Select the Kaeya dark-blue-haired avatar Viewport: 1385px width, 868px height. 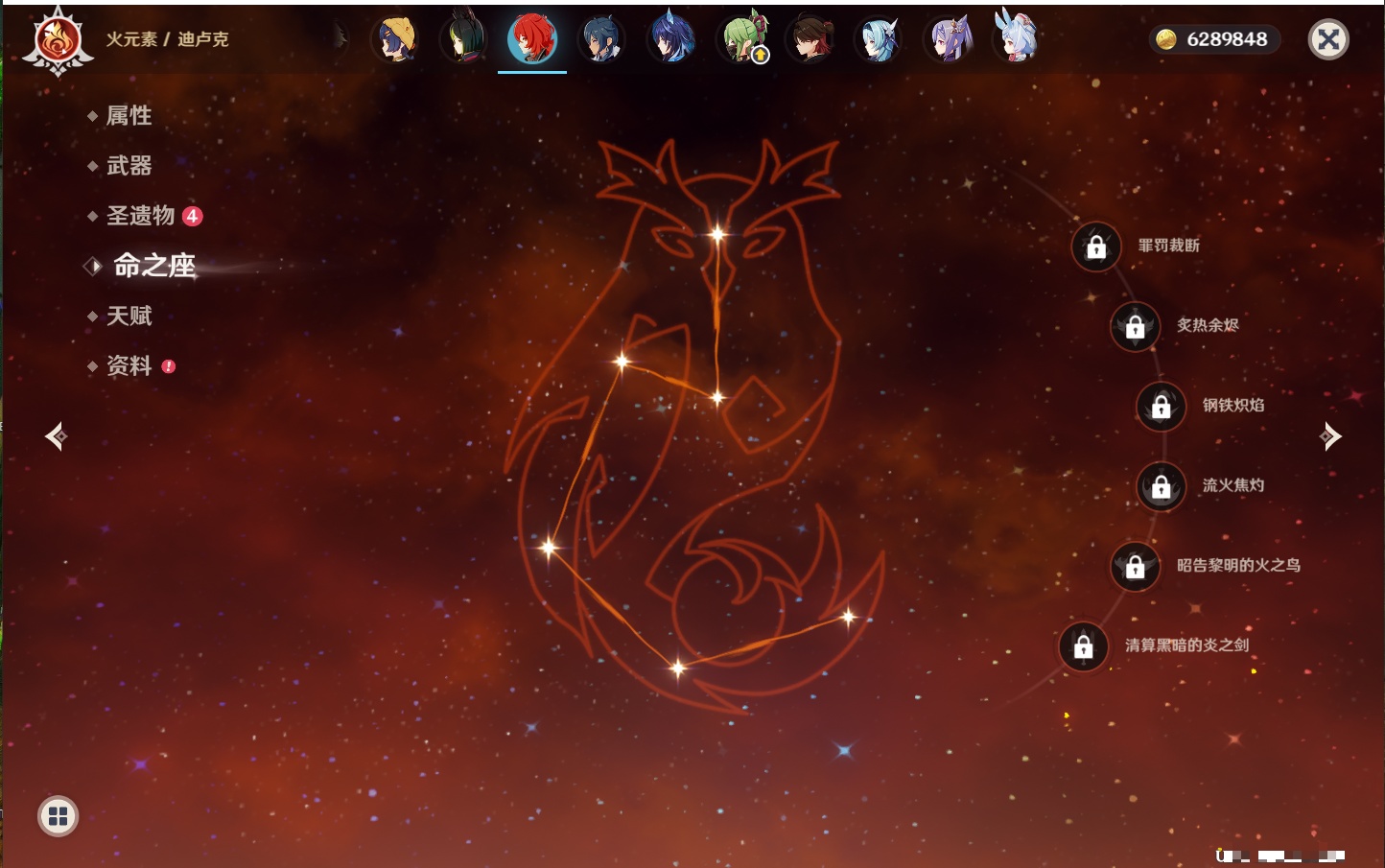coord(601,38)
